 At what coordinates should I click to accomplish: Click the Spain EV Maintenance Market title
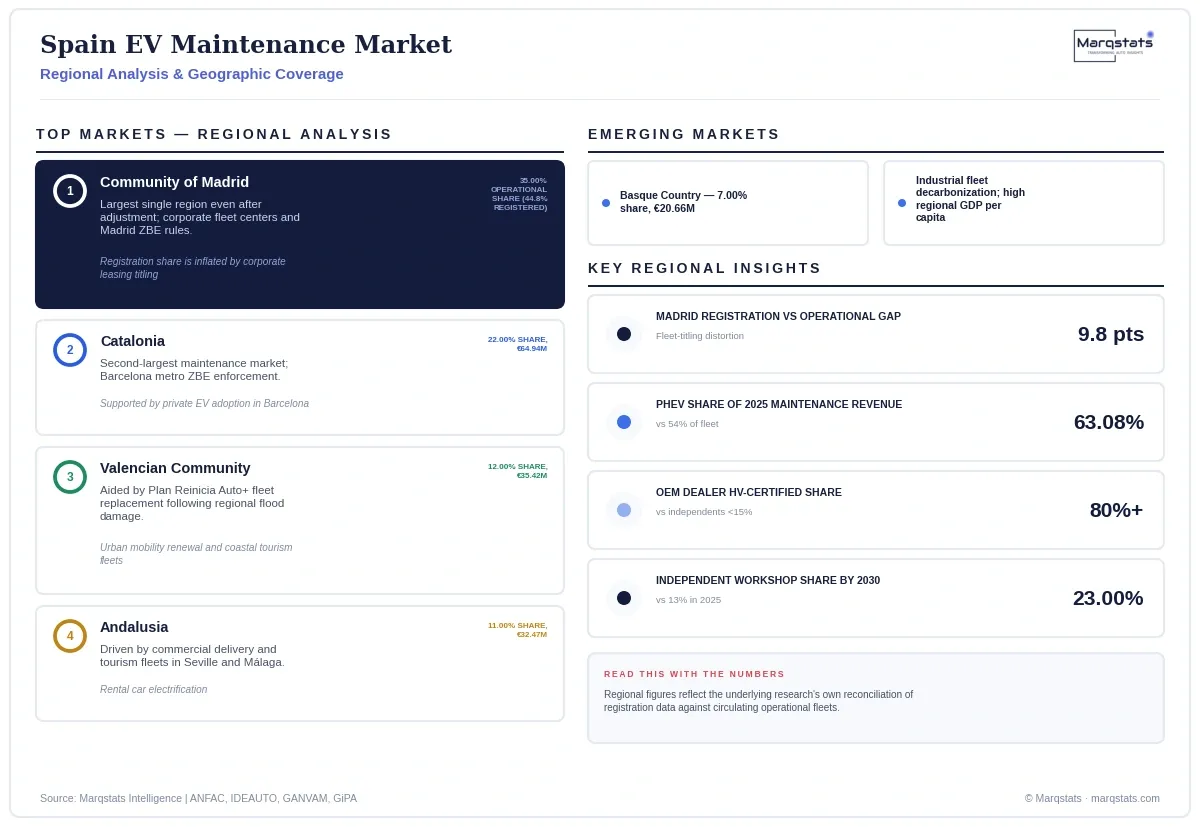pyautogui.click(x=246, y=45)
